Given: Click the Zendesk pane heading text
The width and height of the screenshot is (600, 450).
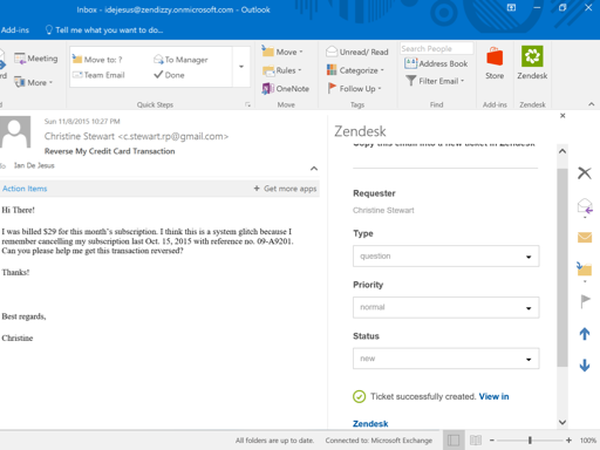Looking at the screenshot, I should pyautogui.click(x=360, y=131).
